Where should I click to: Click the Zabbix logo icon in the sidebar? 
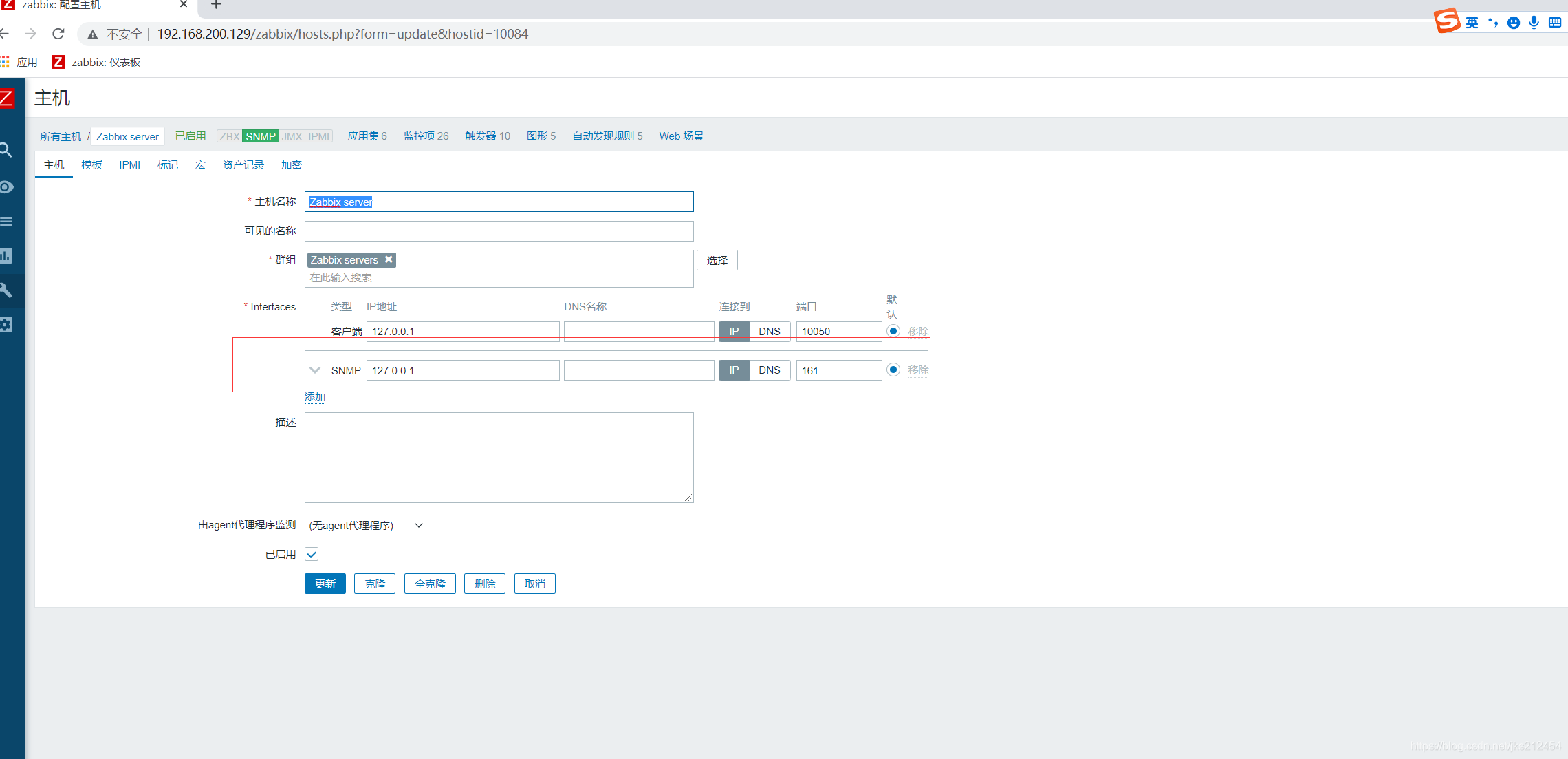click(x=7, y=98)
